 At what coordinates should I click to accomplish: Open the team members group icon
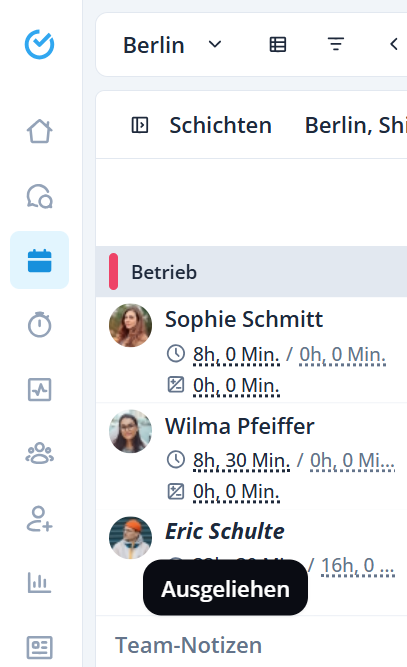[x=40, y=453]
